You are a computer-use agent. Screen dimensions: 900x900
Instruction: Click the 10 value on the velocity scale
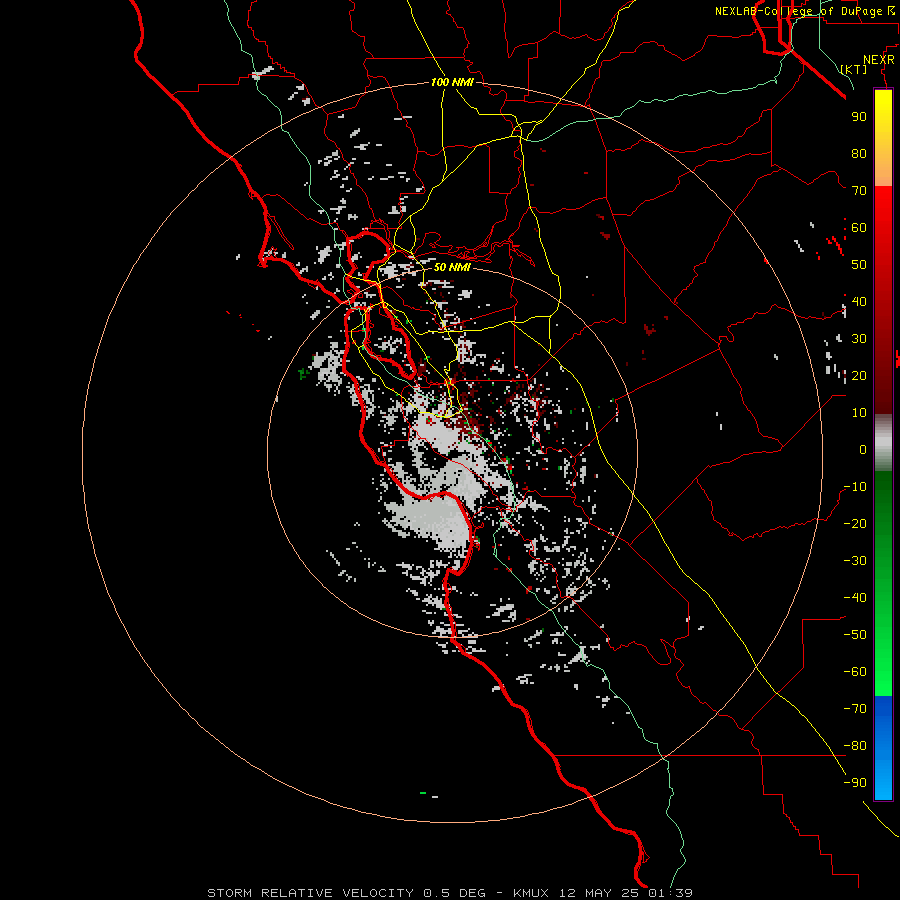[859, 413]
